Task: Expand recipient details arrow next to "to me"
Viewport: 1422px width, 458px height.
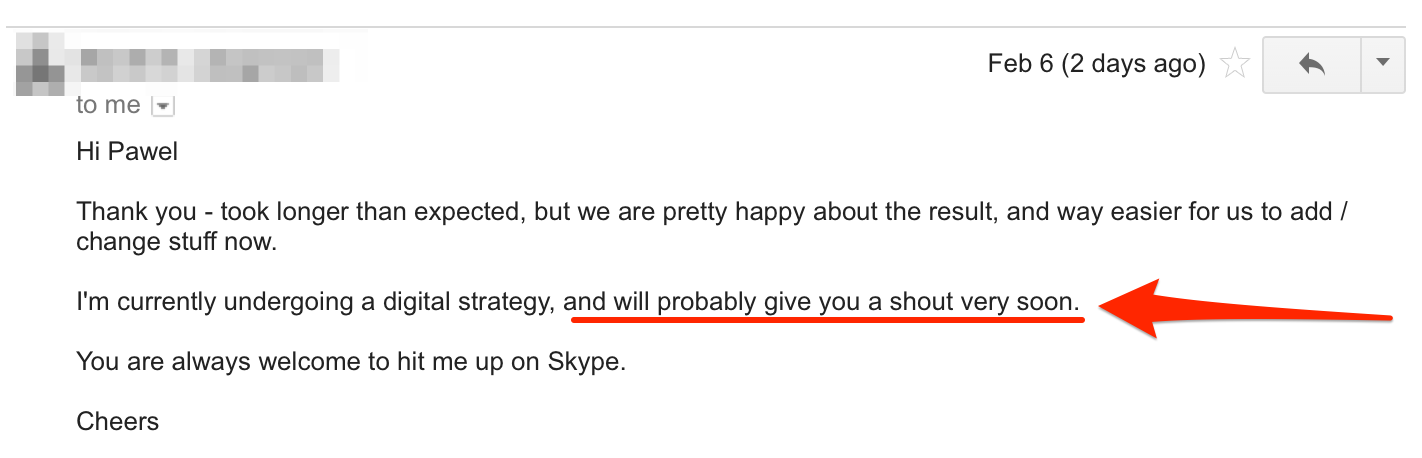Action: pos(161,105)
